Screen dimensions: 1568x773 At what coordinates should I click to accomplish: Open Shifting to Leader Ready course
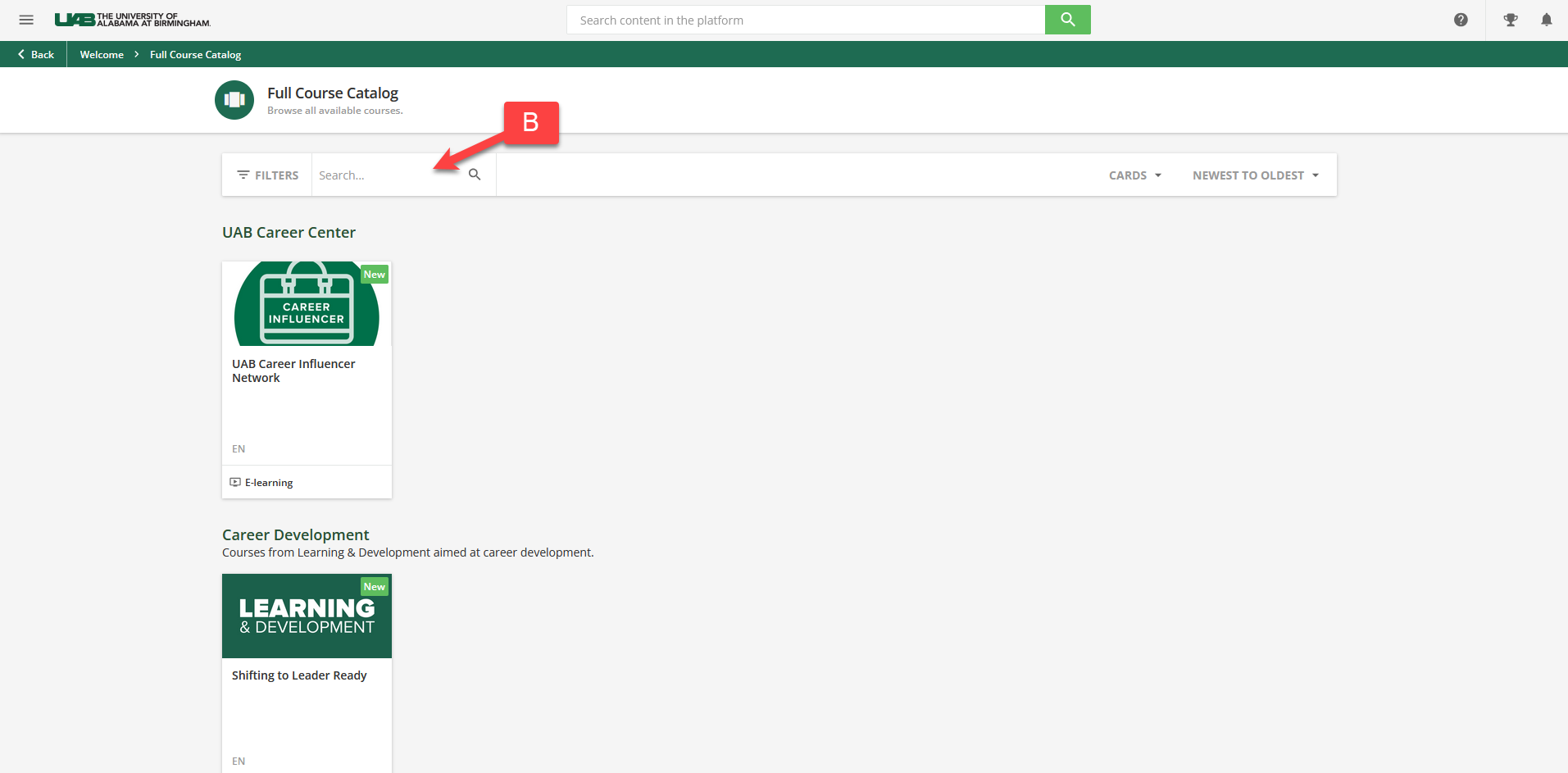[299, 675]
